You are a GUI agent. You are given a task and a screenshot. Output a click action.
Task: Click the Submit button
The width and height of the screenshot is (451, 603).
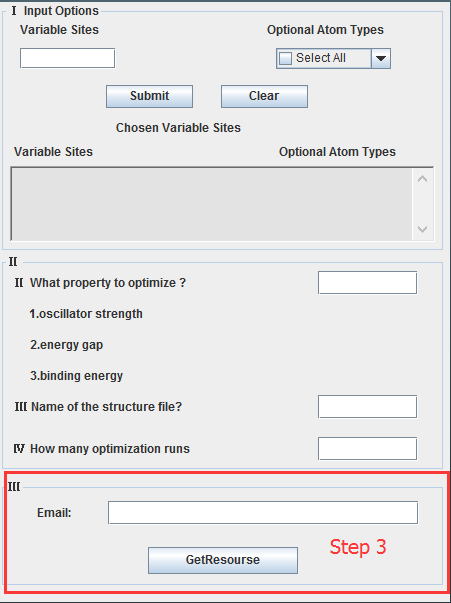149,96
